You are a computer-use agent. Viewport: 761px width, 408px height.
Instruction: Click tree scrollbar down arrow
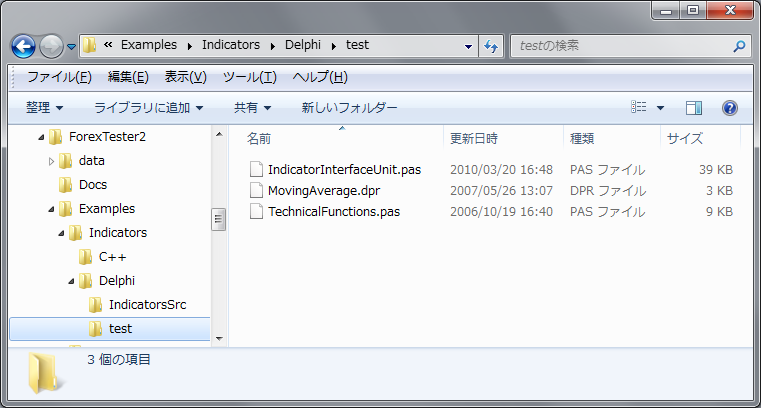point(219,339)
